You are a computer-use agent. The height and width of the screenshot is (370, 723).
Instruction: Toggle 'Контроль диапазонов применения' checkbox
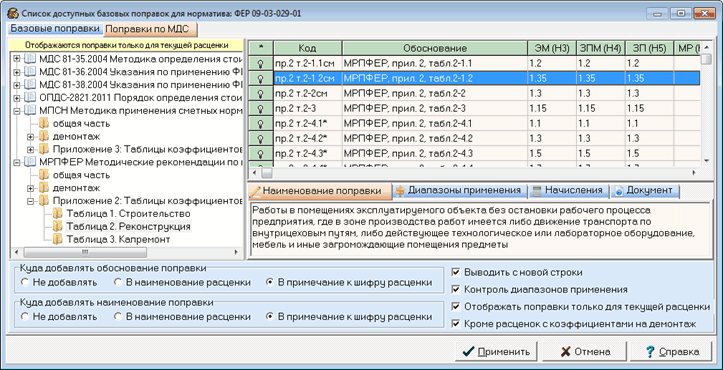tap(456, 290)
